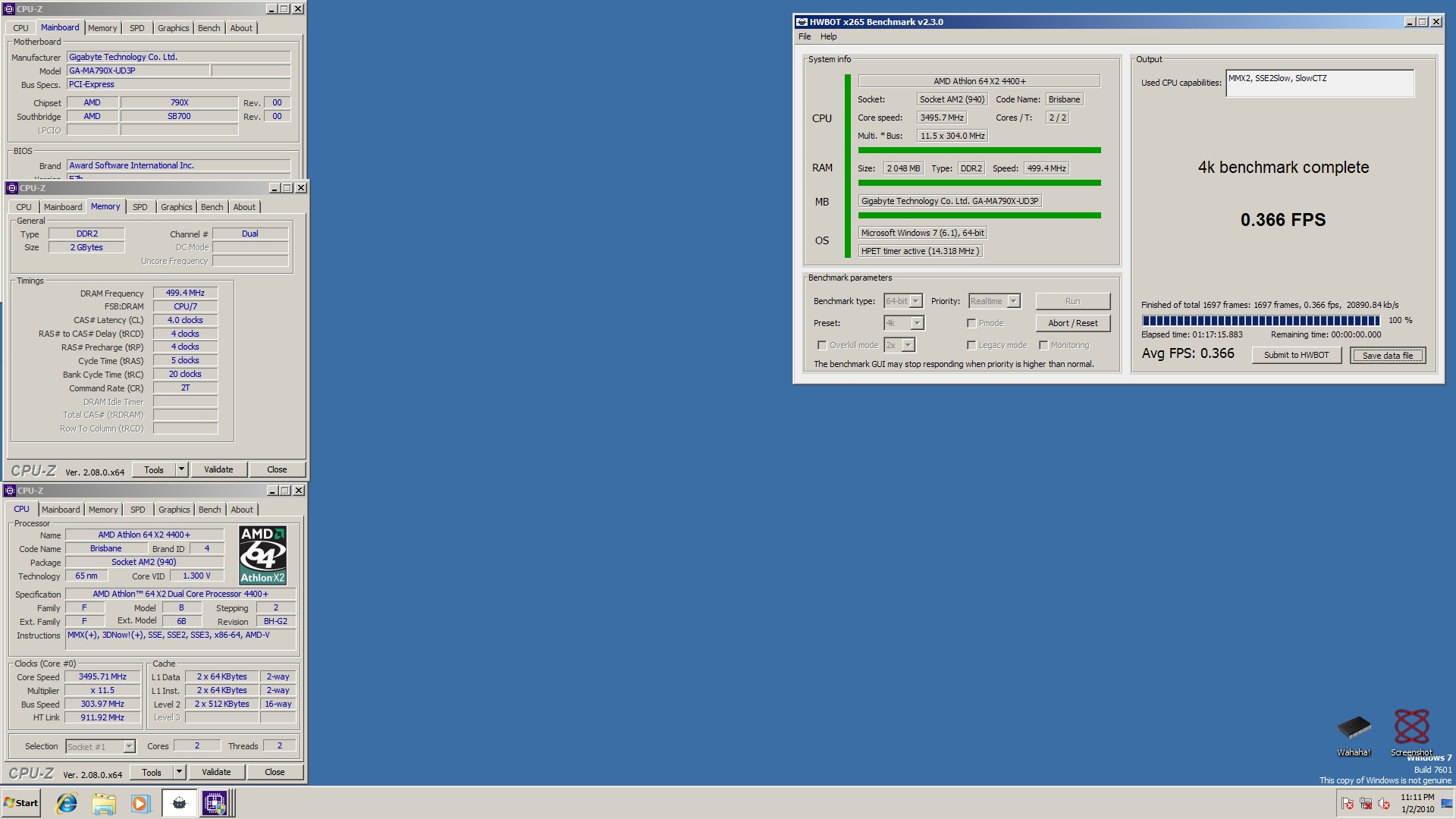Click the HWBOT x265 title bar icon
The width and height of the screenshot is (1456, 819).
[802, 22]
